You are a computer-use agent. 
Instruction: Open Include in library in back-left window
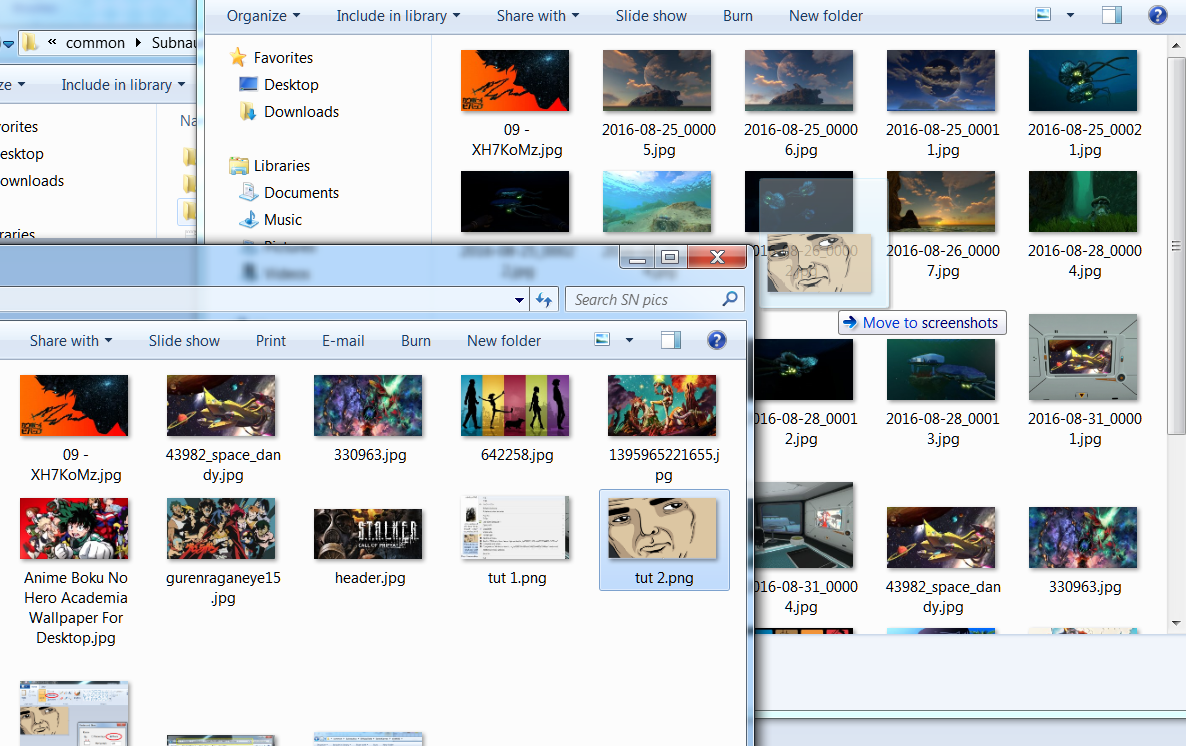pyautogui.click(x=123, y=85)
